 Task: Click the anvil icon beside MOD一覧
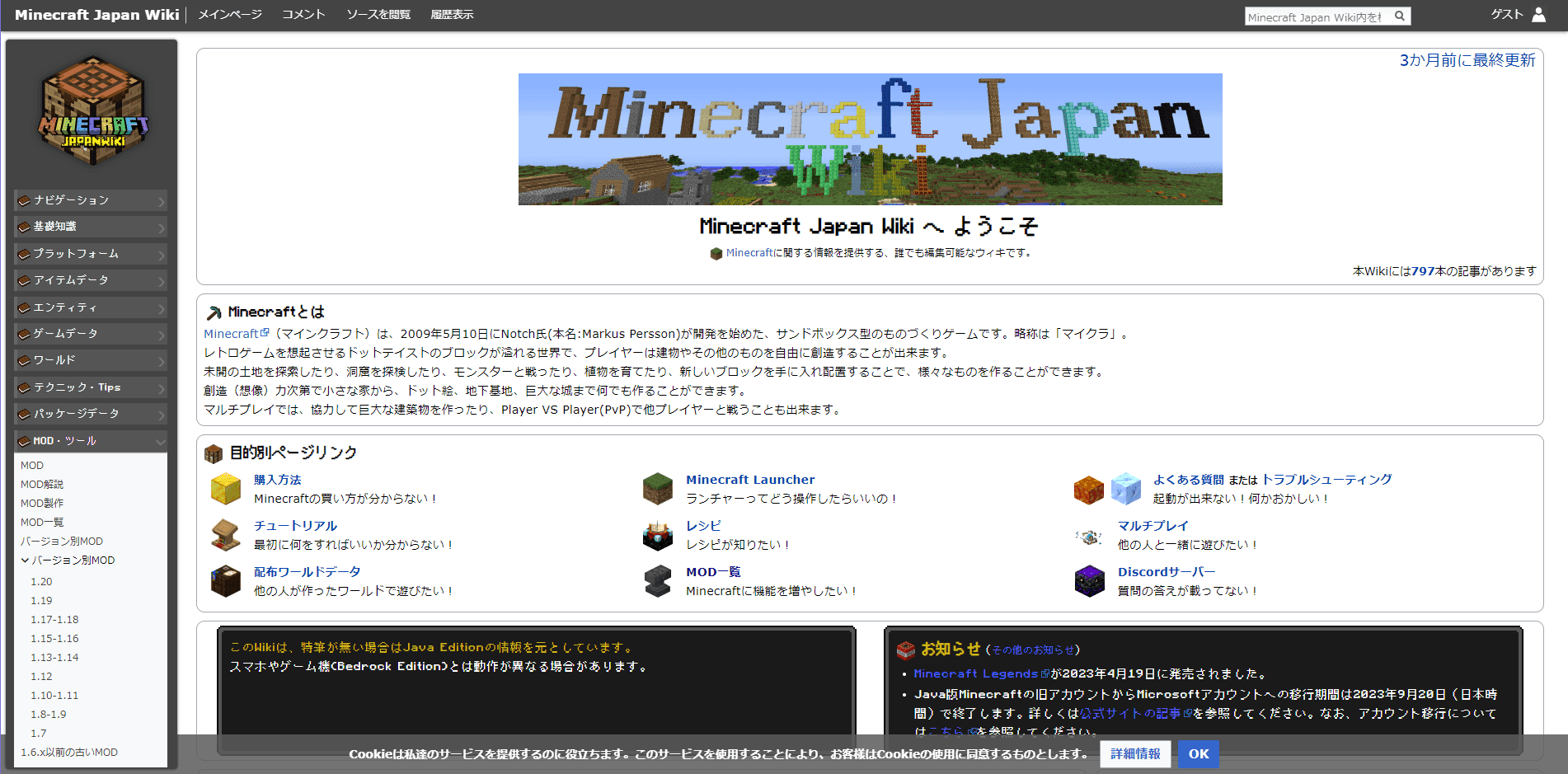point(657,581)
